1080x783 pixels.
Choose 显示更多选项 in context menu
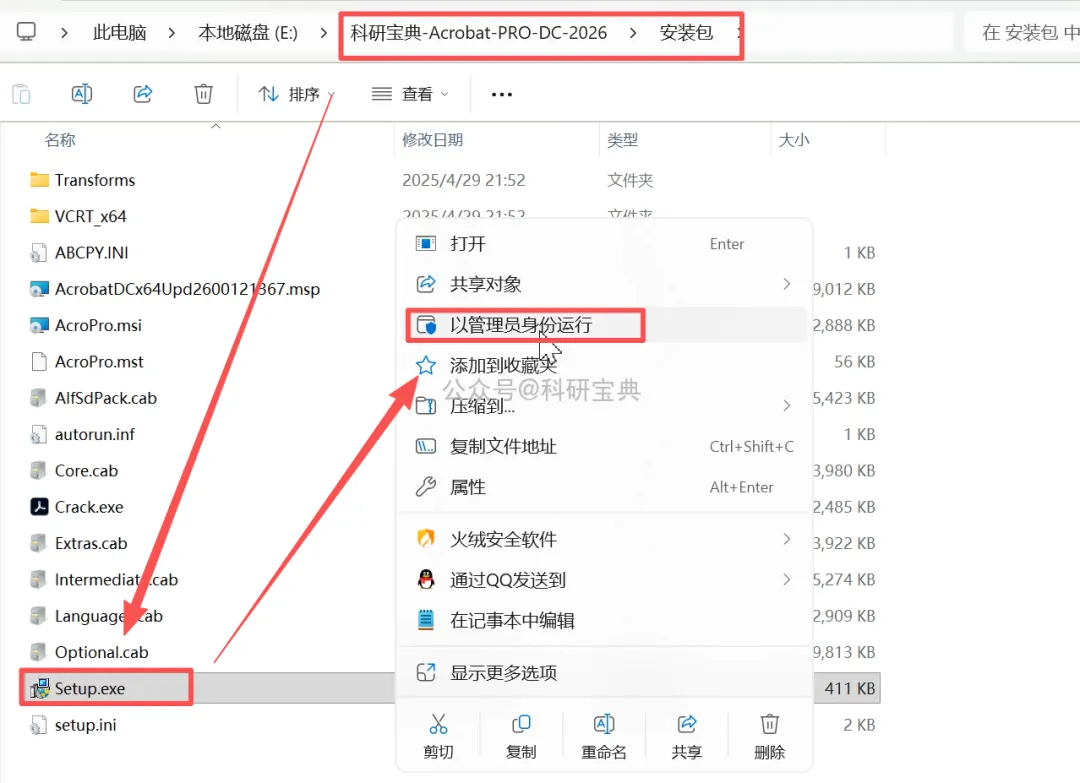[x=604, y=673]
